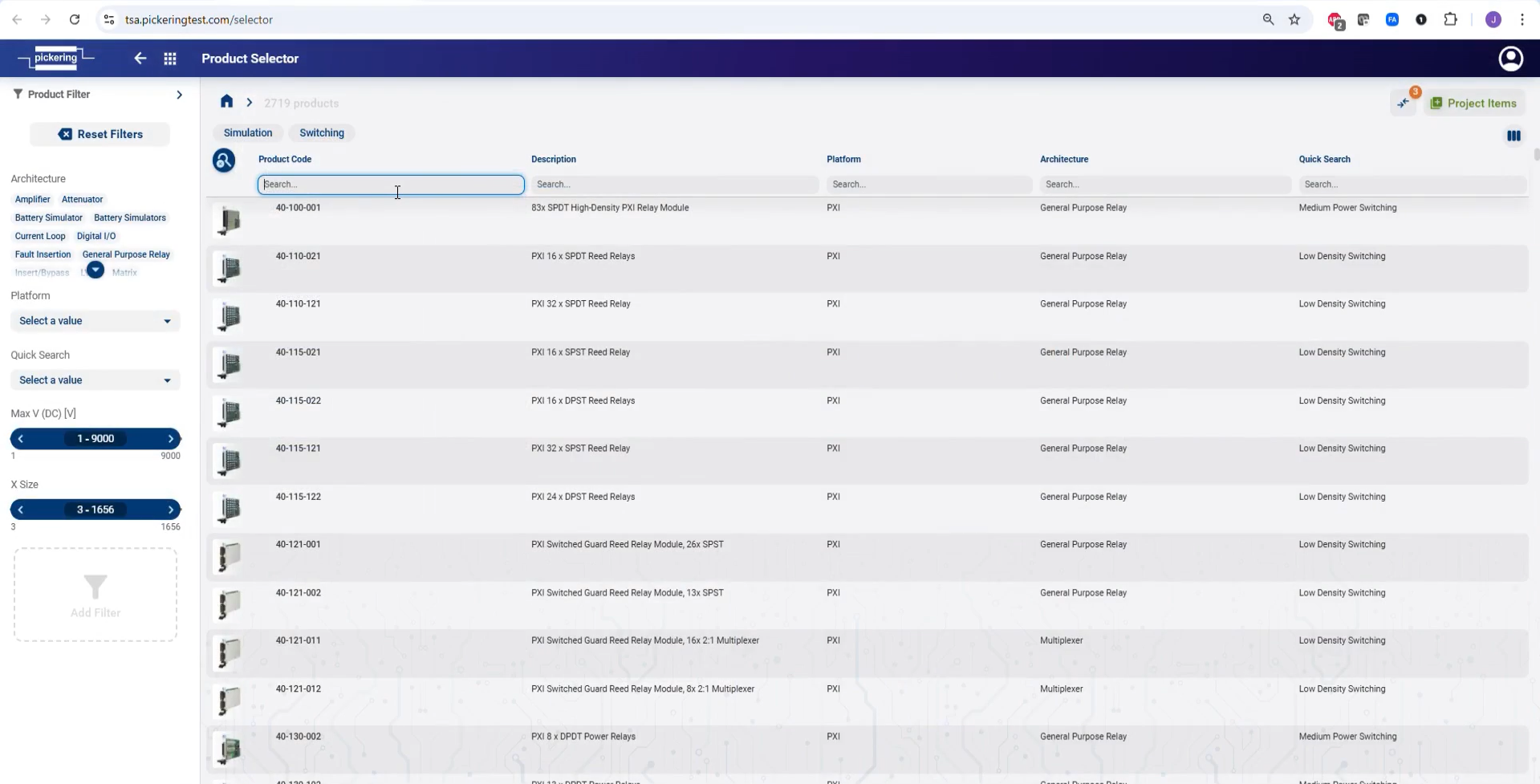Click the compare icon with badge

(x=1404, y=103)
